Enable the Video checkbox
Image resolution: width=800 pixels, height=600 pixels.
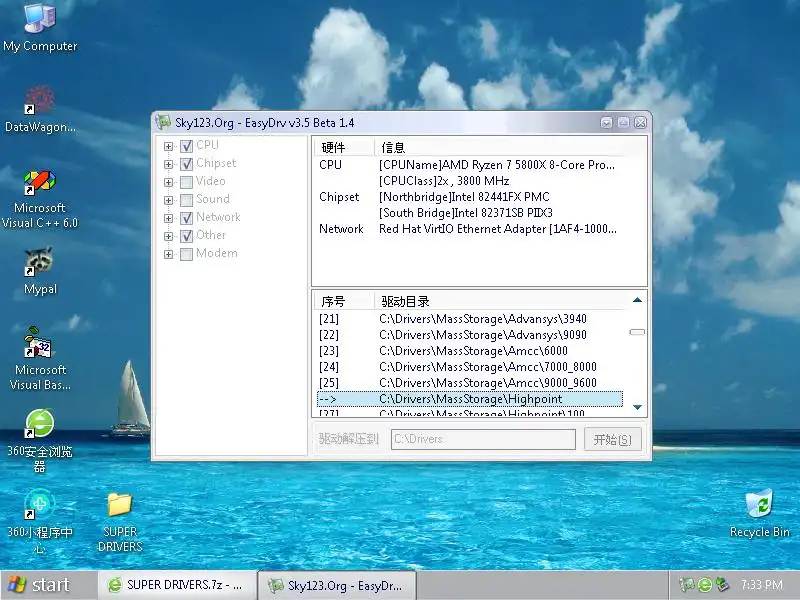pos(186,182)
